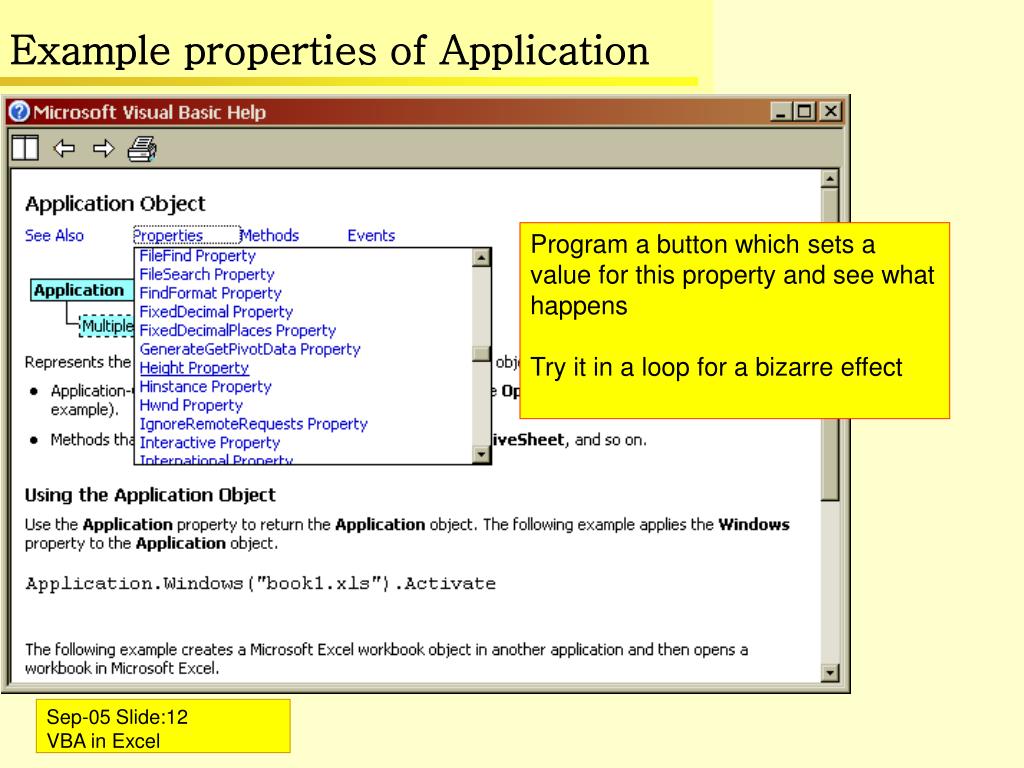1024x768 pixels.
Task: Select Hinstance Property entry
Action: pyautogui.click(x=205, y=387)
